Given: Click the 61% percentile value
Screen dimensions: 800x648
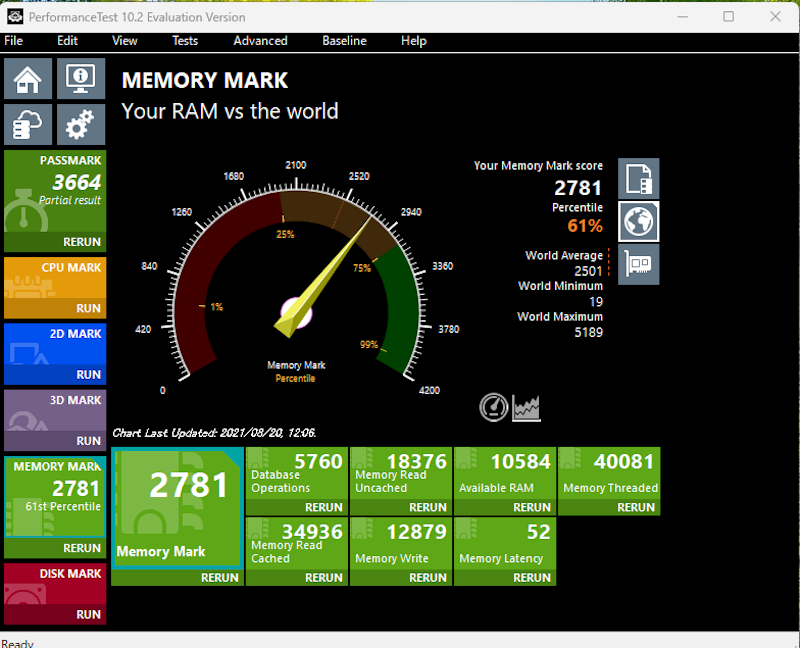Looking at the screenshot, I should point(585,226).
